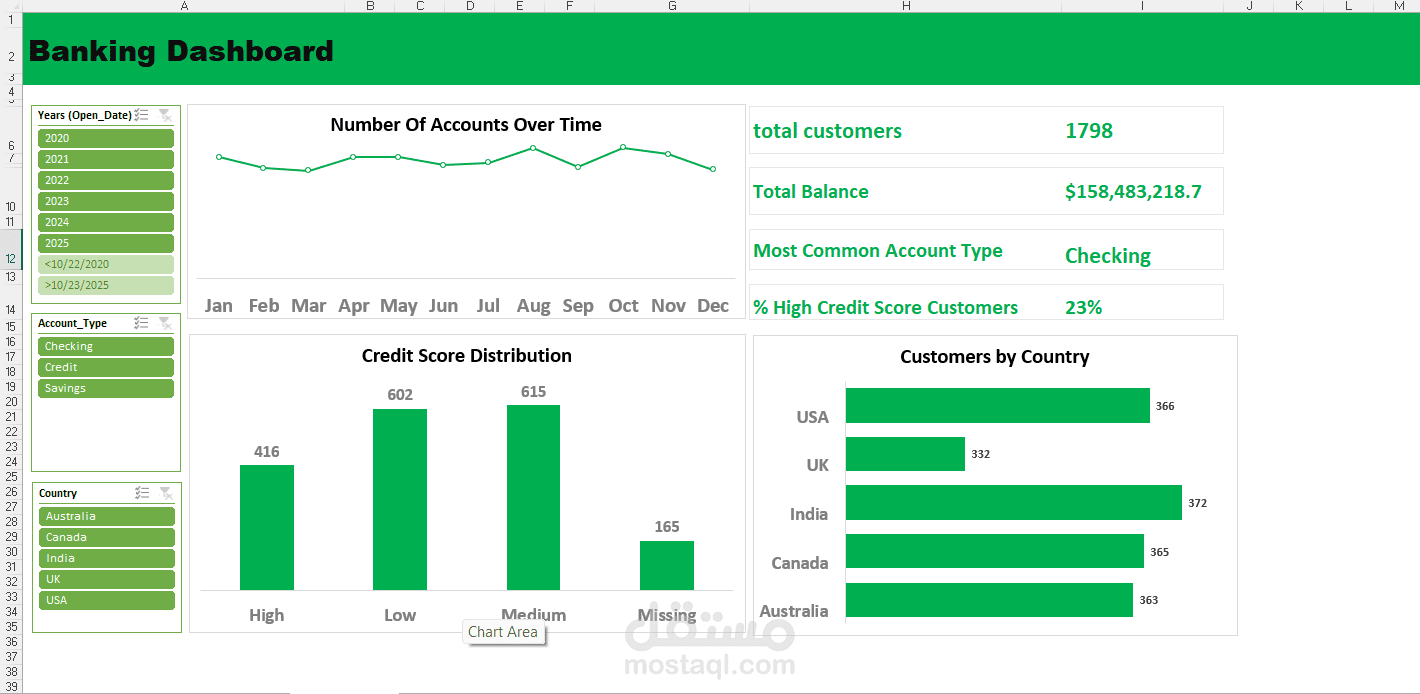Toggle the 2020 year slicer item
Image resolution: width=1420 pixels, height=694 pixels.
click(x=106, y=138)
